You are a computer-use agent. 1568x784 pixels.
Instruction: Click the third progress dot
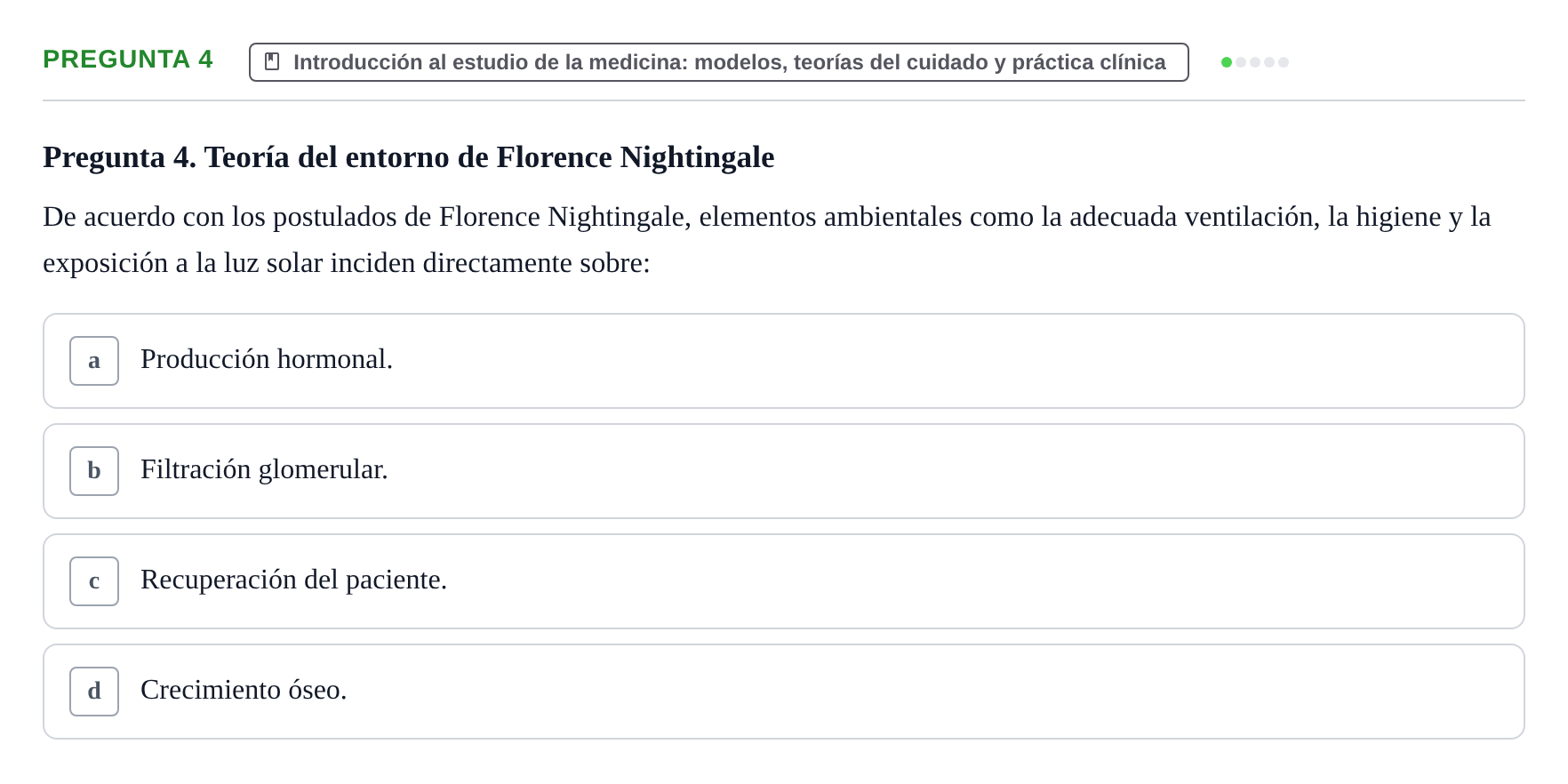point(1255,62)
